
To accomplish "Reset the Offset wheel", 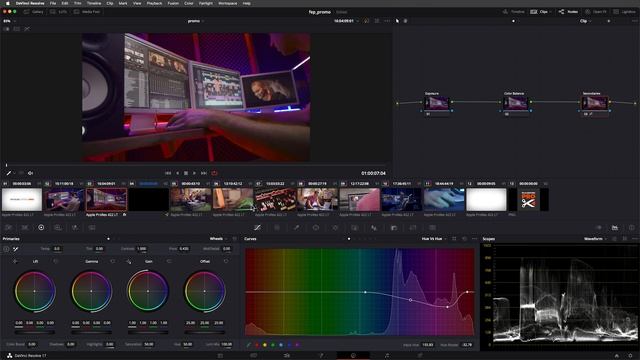I will [x=226, y=261].
